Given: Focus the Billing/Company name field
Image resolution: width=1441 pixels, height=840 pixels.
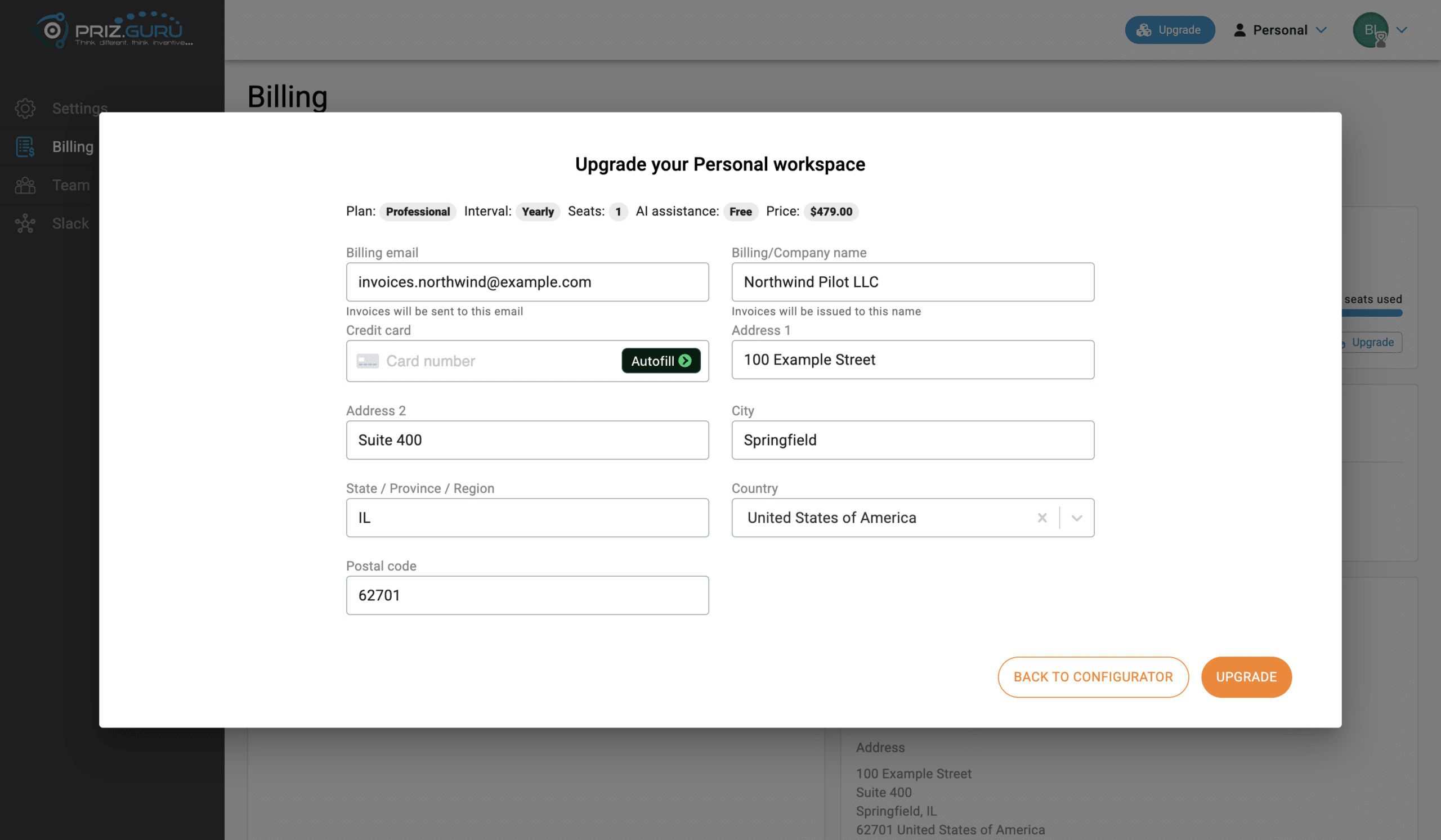Looking at the screenshot, I should coord(912,282).
